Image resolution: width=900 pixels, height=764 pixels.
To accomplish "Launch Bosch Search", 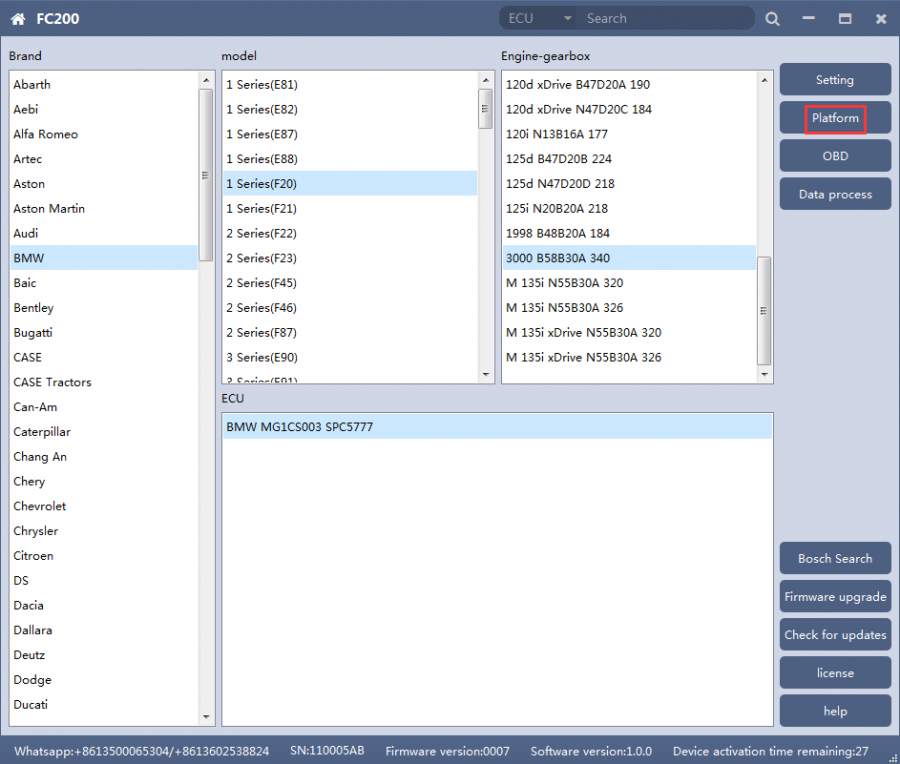I will (x=835, y=558).
